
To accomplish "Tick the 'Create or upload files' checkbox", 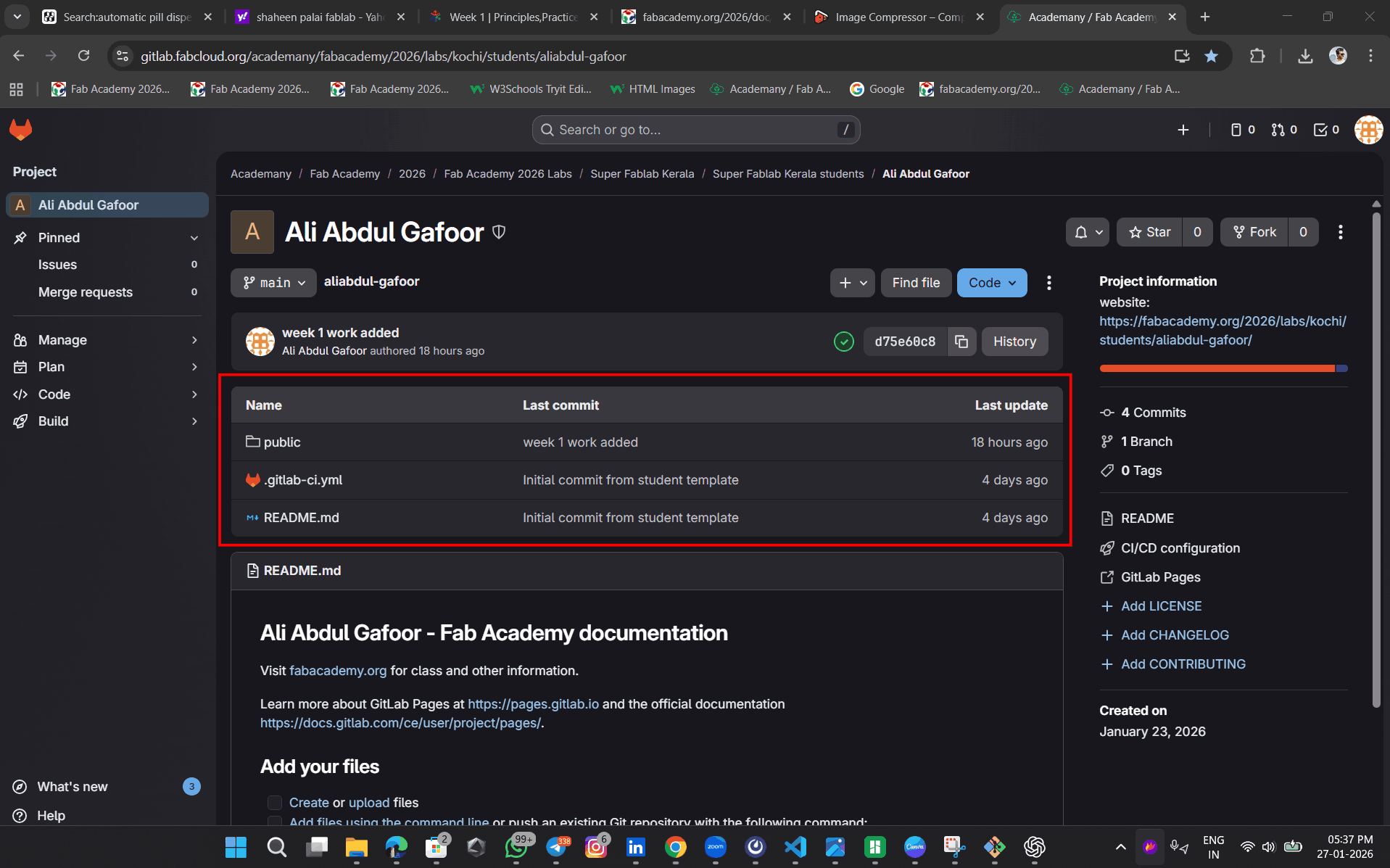I will (x=275, y=803).
